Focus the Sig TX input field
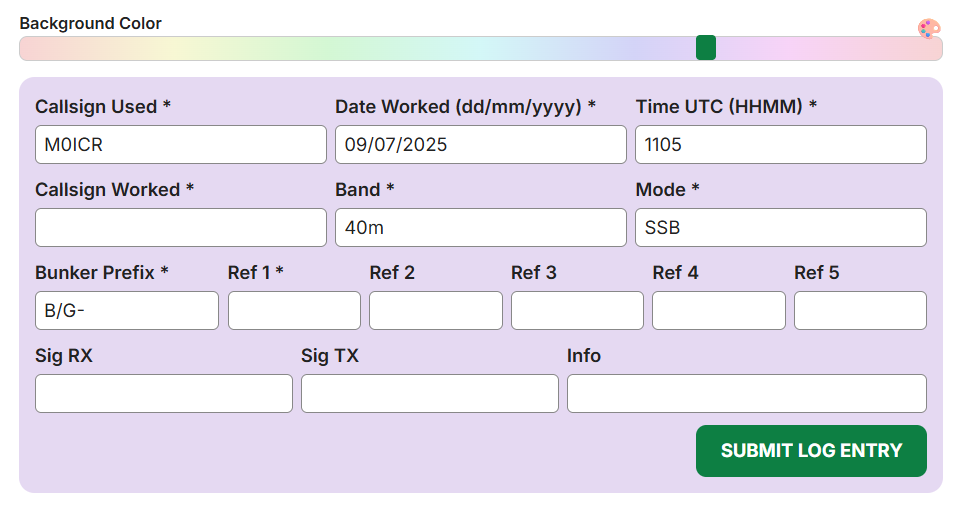 coord(429,394)
